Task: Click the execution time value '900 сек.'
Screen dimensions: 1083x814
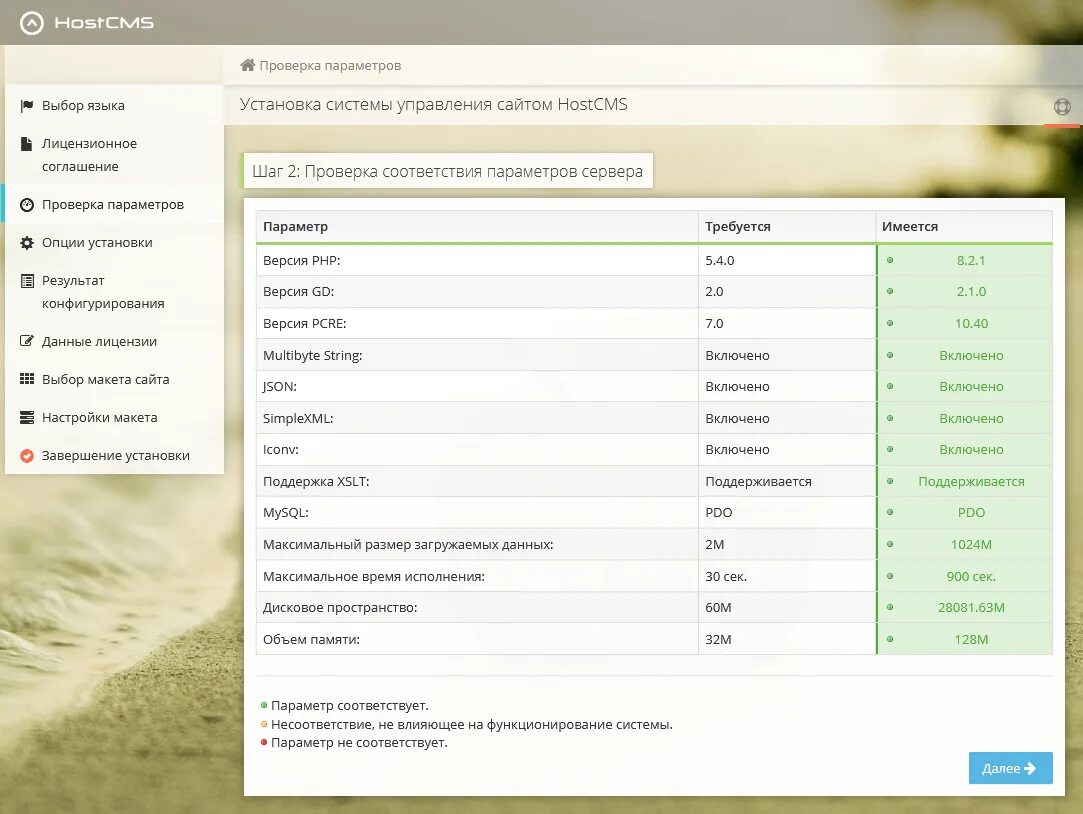Action: tap(971, 576)
